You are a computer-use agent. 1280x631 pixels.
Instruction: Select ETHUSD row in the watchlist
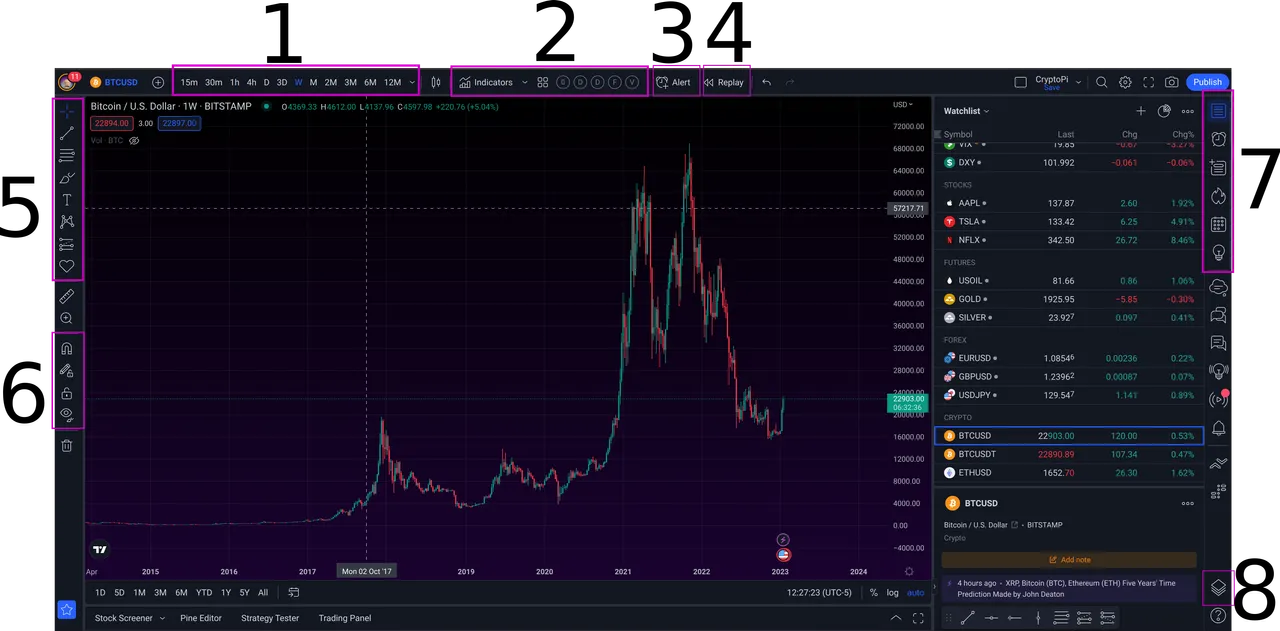[x=1069, y=472]
